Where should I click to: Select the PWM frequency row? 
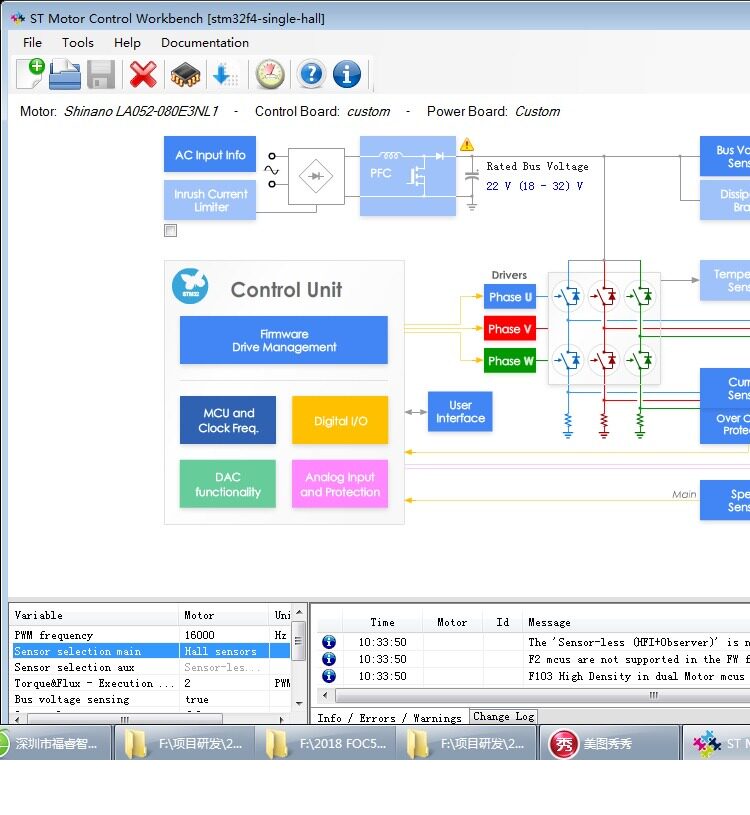[x=151, y=635]
